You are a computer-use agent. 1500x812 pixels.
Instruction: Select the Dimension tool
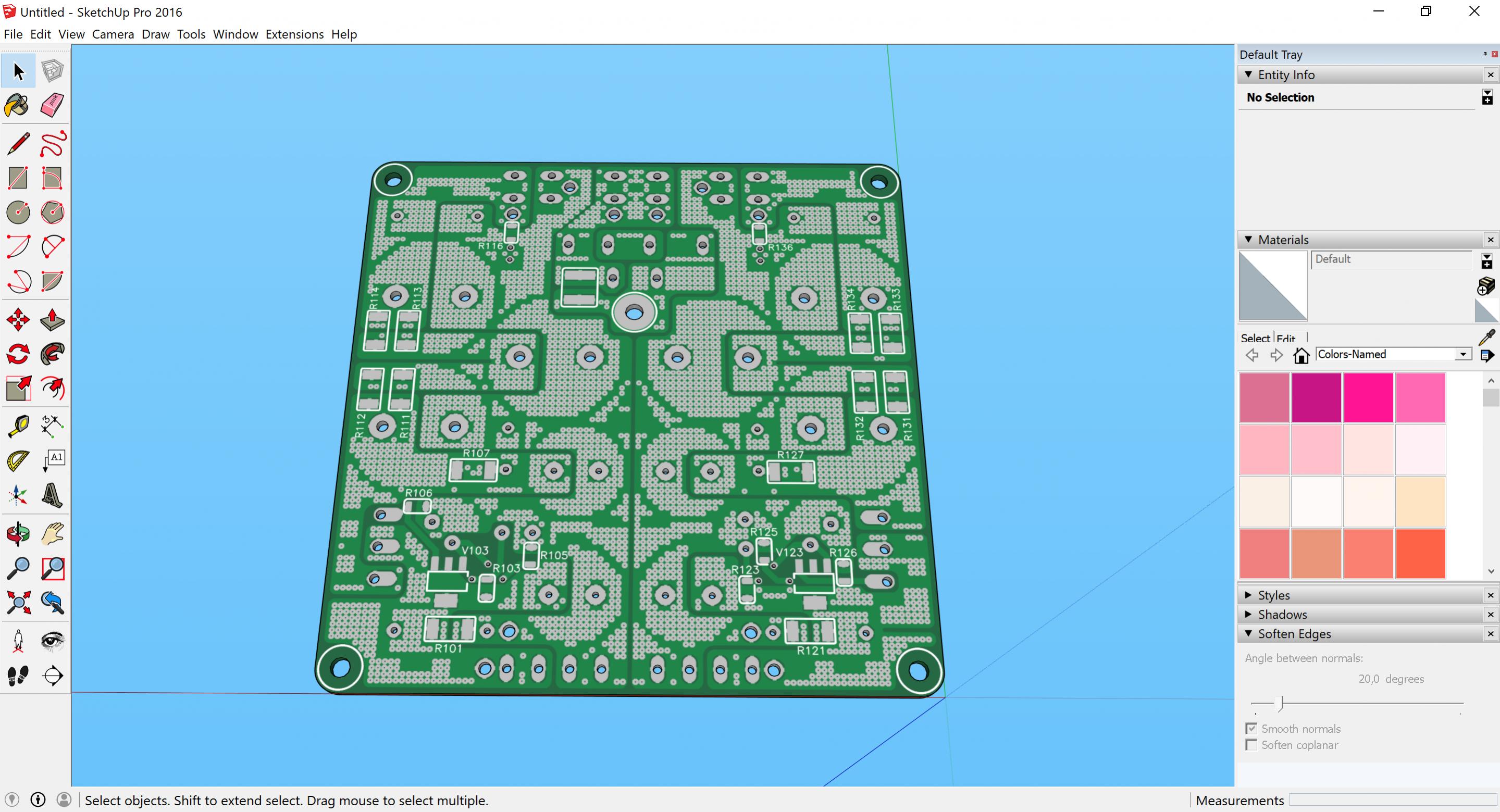point(53,427)
